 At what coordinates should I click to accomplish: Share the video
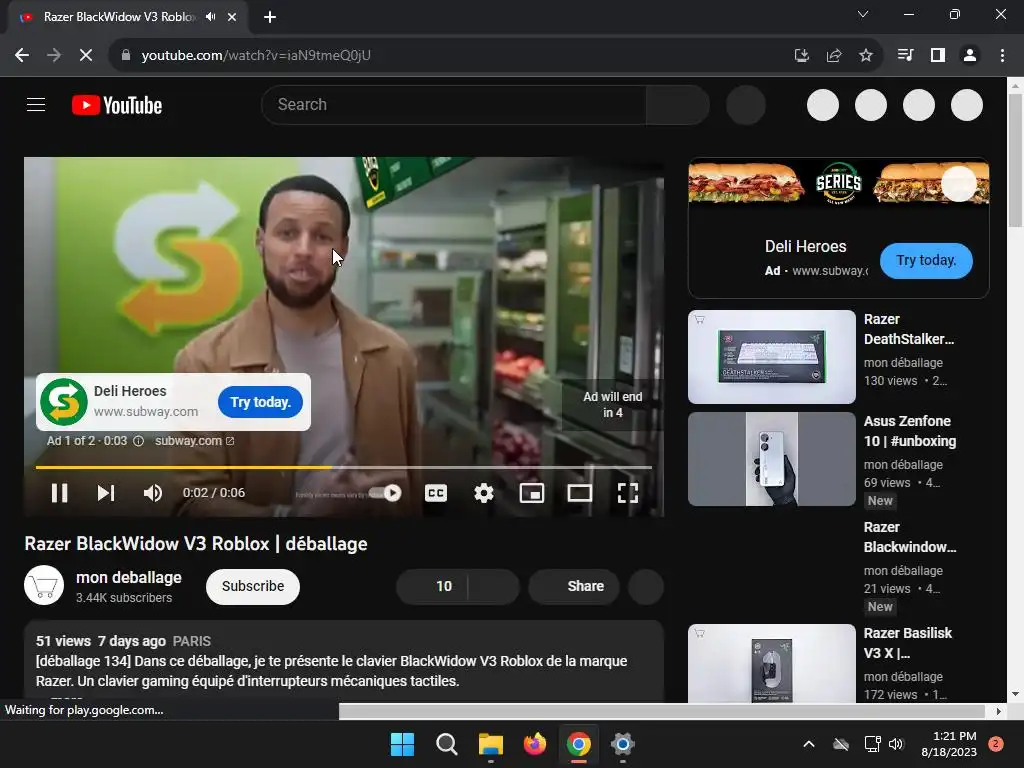(x=574, y=586)
